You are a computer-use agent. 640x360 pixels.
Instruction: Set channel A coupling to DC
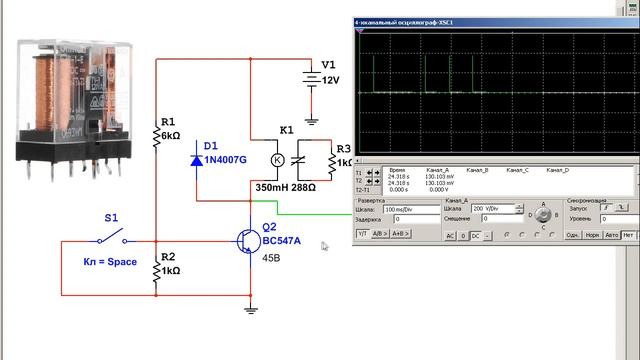476,236
